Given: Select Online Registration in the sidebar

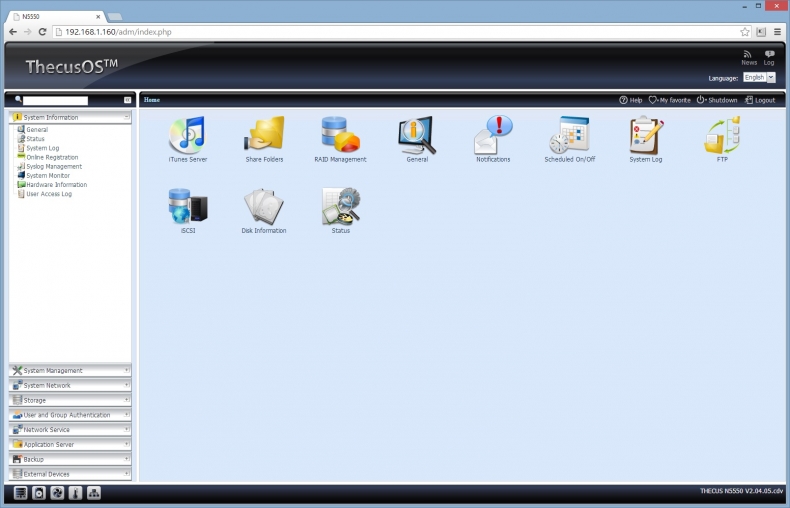Looking at the screenshot, I should 52,157.
